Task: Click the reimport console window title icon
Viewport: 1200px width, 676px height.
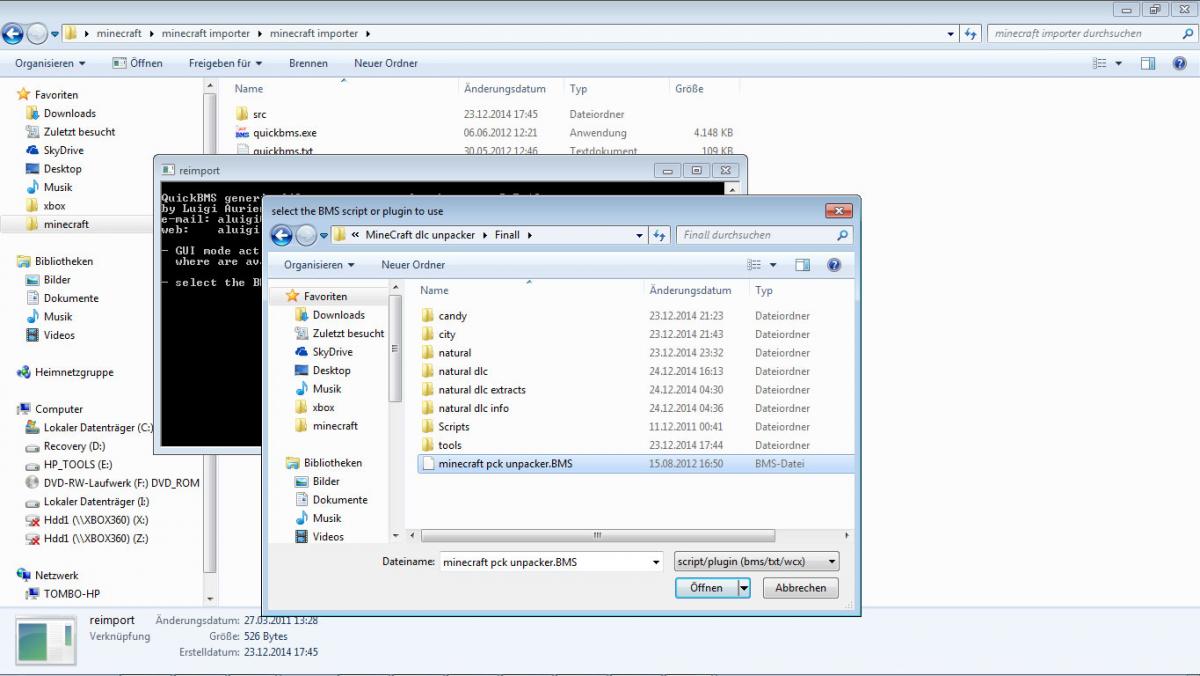Action: [x=168, y=170]
